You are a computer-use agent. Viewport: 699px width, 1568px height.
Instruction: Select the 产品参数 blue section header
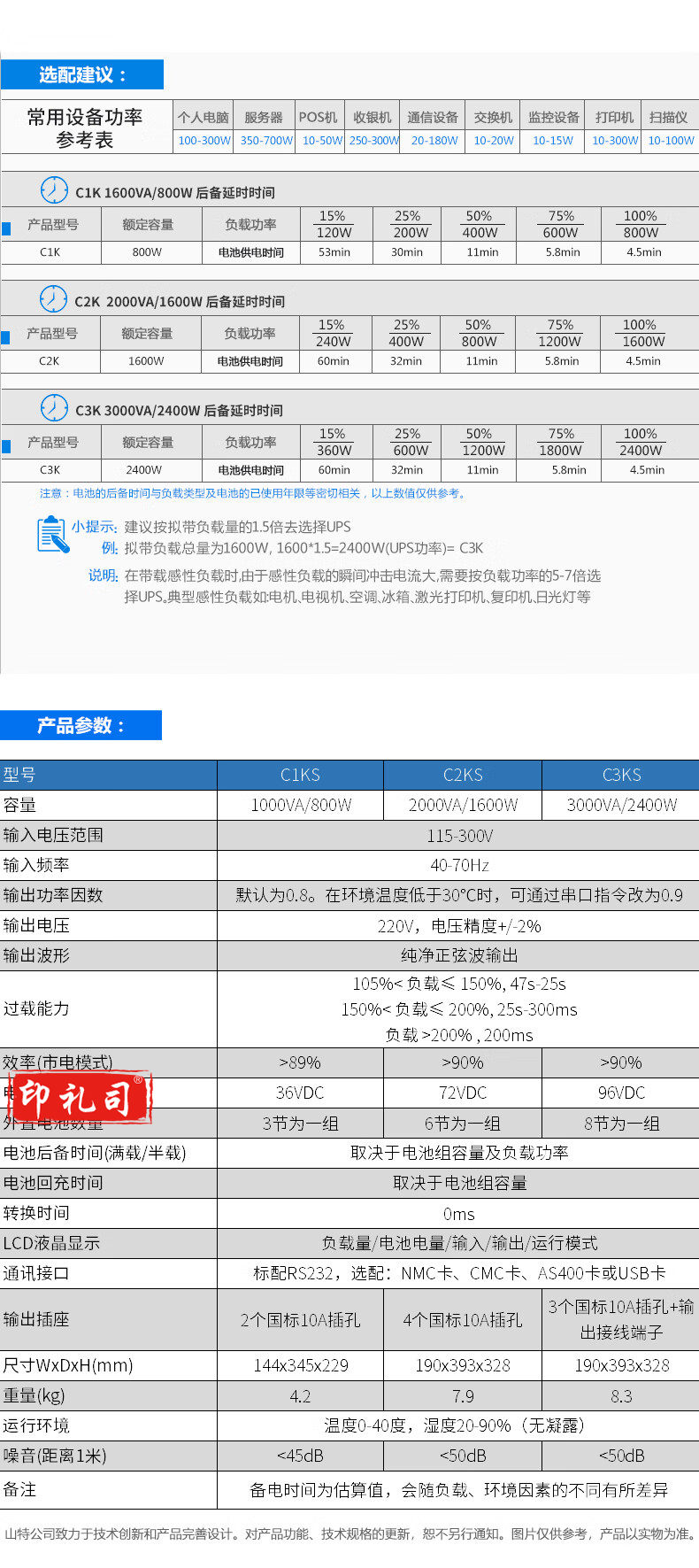81,725
